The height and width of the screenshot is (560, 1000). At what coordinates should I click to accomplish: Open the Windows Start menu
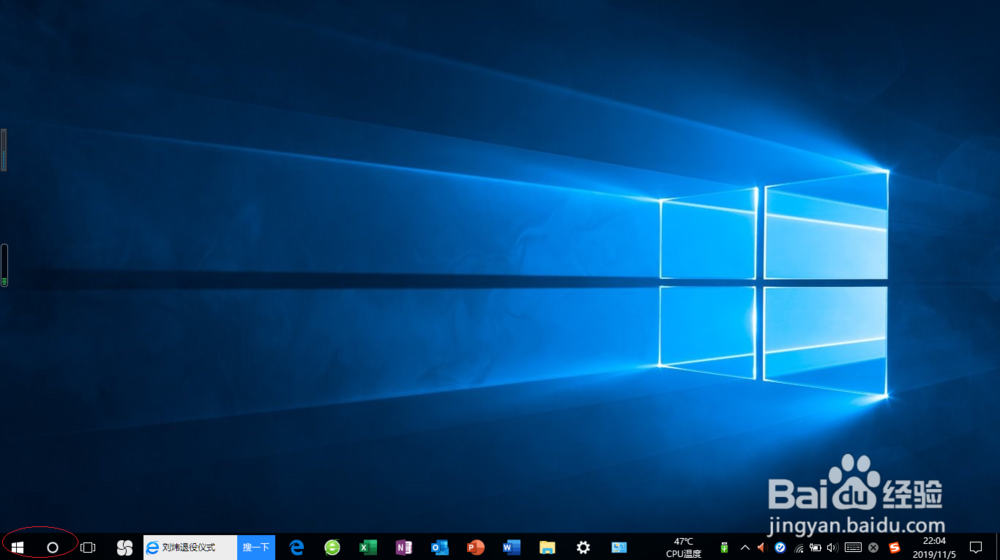point(17,547)
